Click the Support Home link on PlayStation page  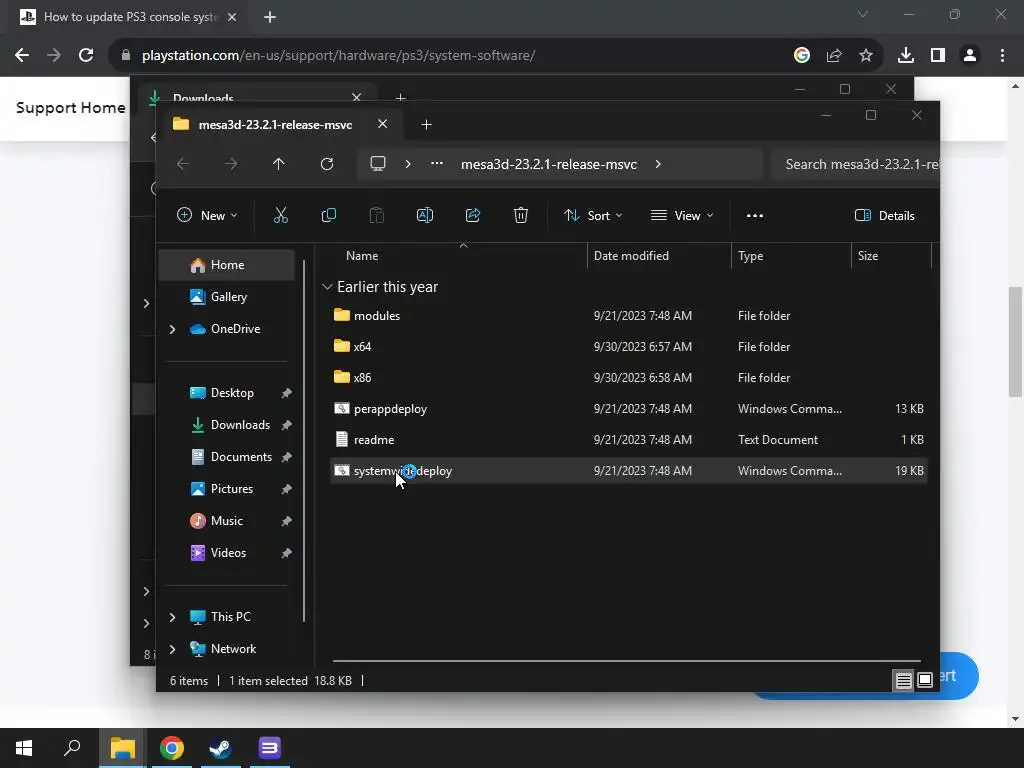[71, 108]
